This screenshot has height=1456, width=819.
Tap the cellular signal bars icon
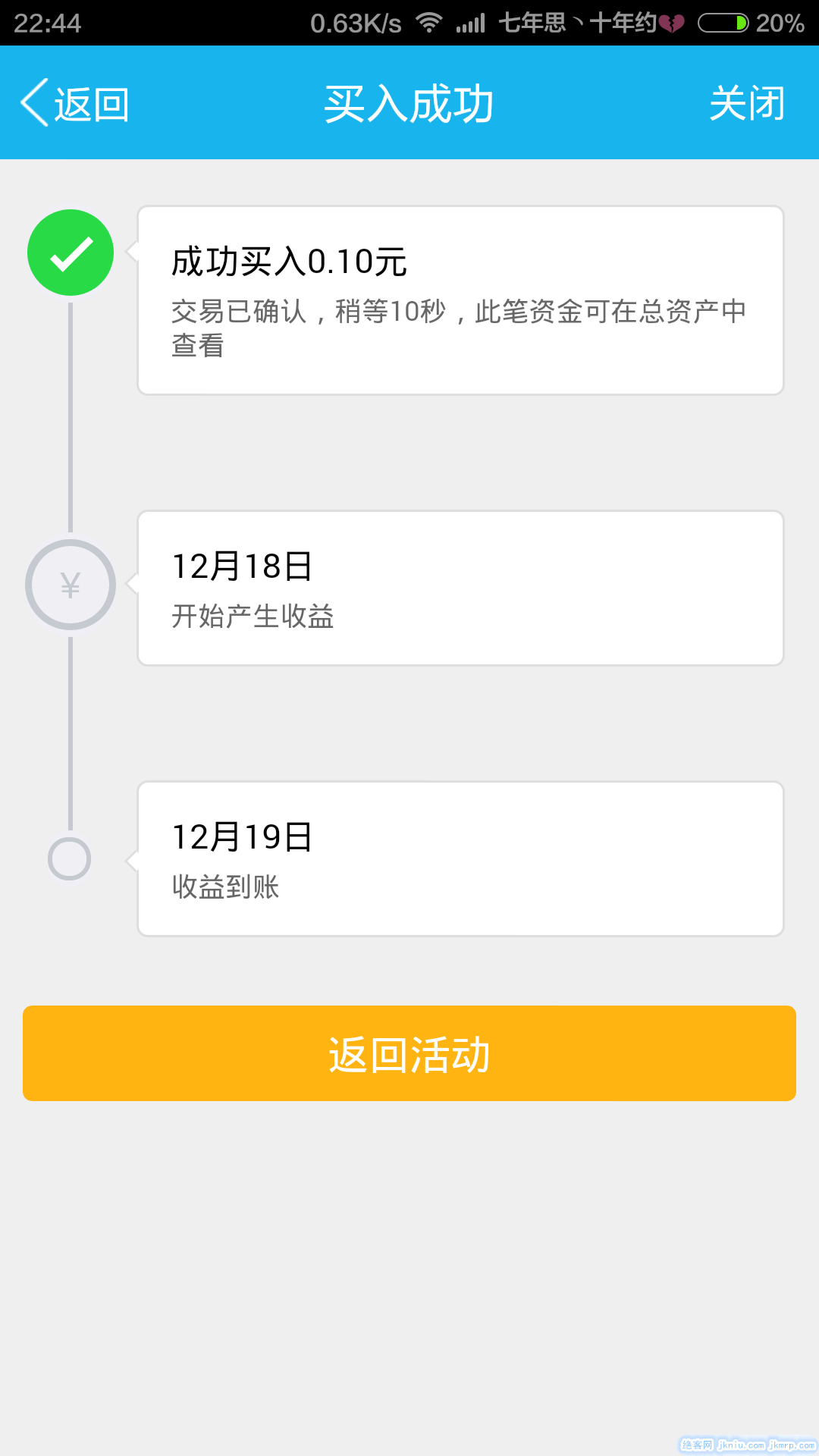(x=470, y=24)
